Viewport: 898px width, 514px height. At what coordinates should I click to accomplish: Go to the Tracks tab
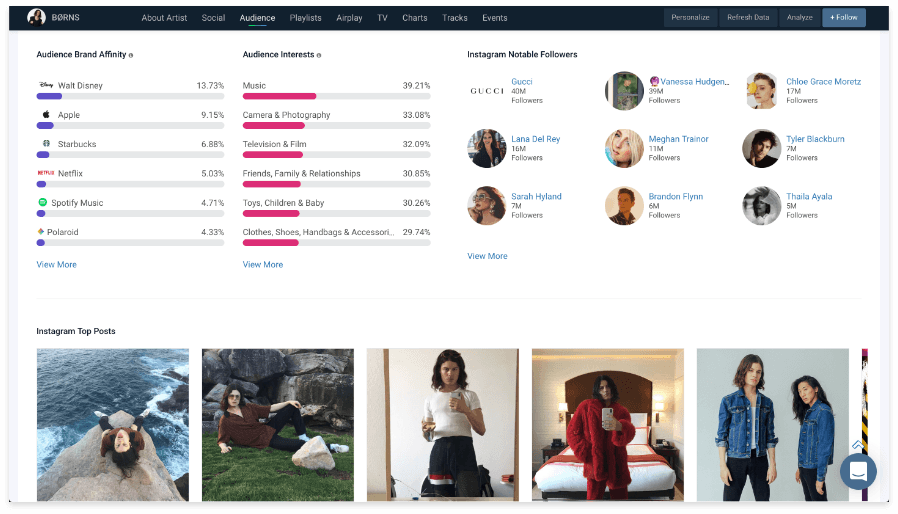[455, 18]
